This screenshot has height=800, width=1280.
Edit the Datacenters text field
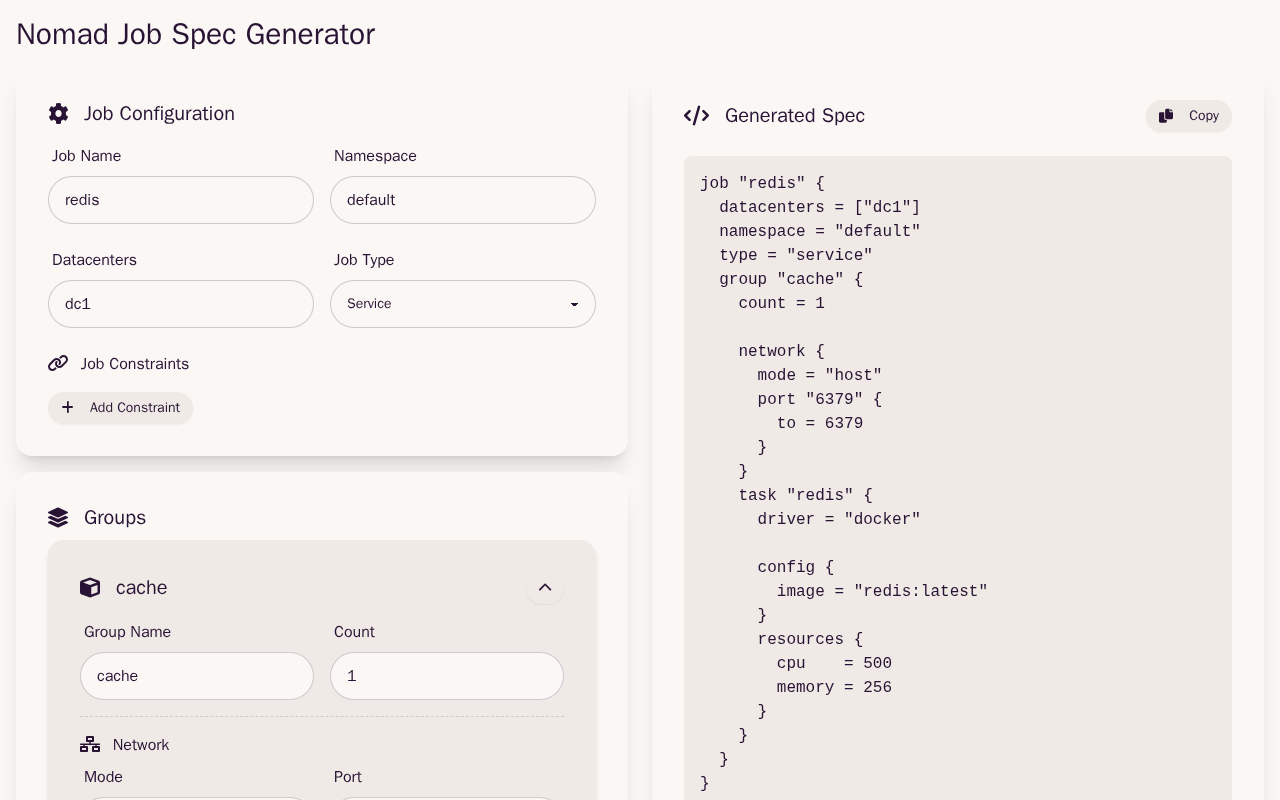pyautogui.click(x=181, y=304)
